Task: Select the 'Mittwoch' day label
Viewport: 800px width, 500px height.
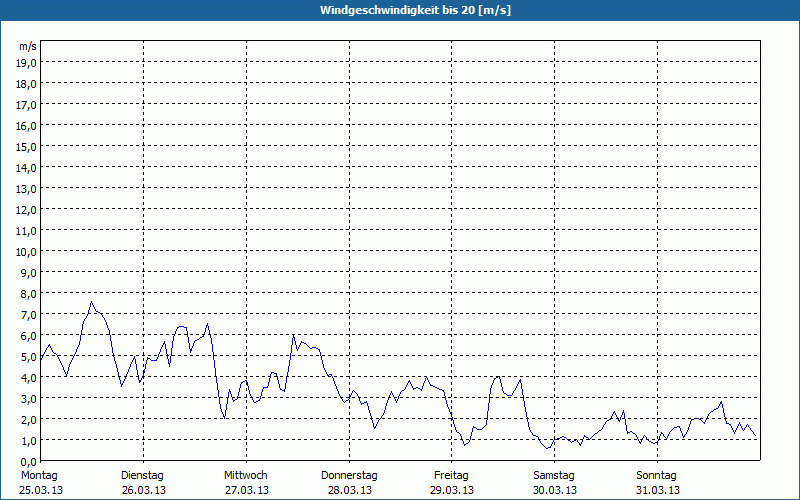Action: 246,476
